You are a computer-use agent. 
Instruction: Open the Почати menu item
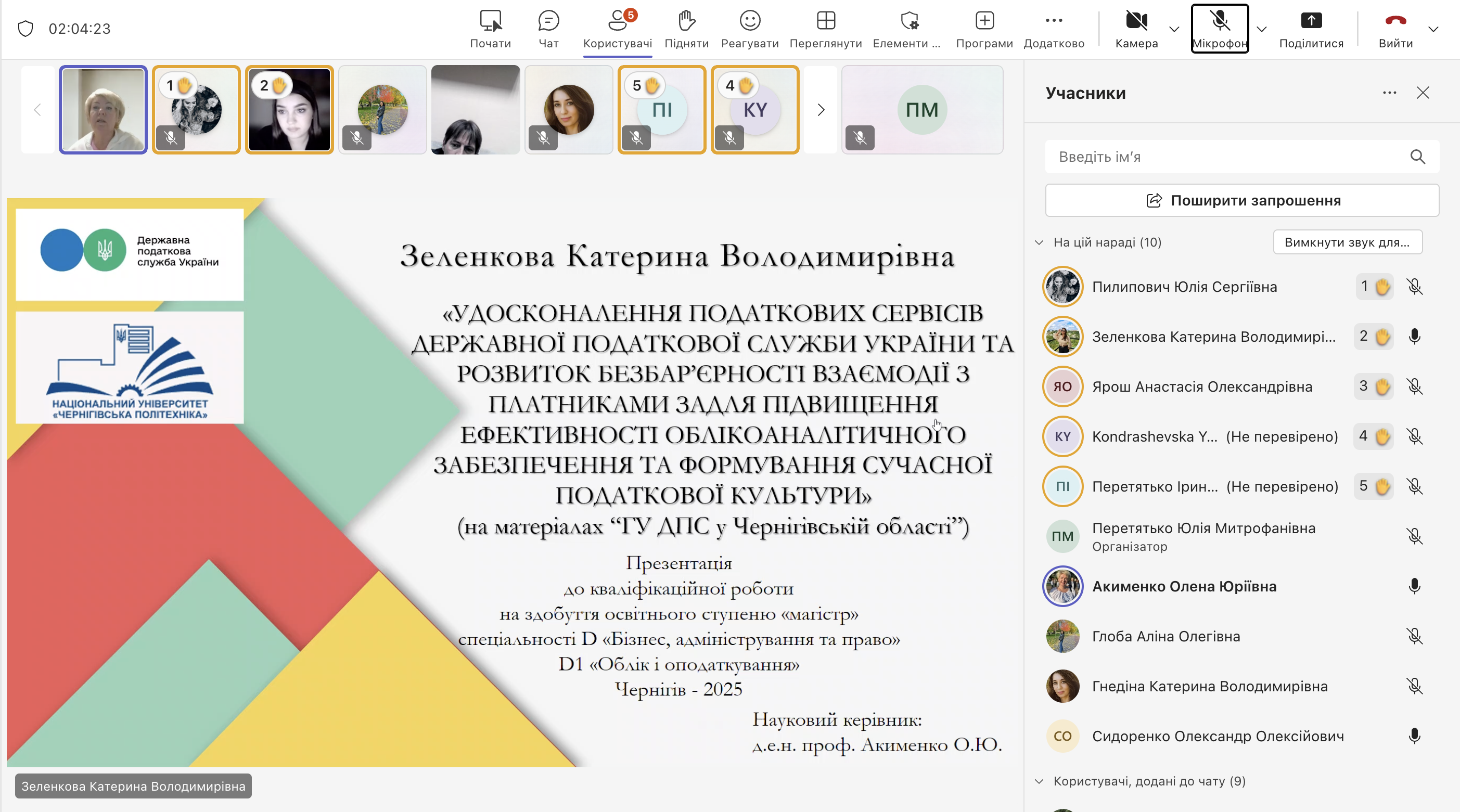pyautogui.click(x=490, y=28)
